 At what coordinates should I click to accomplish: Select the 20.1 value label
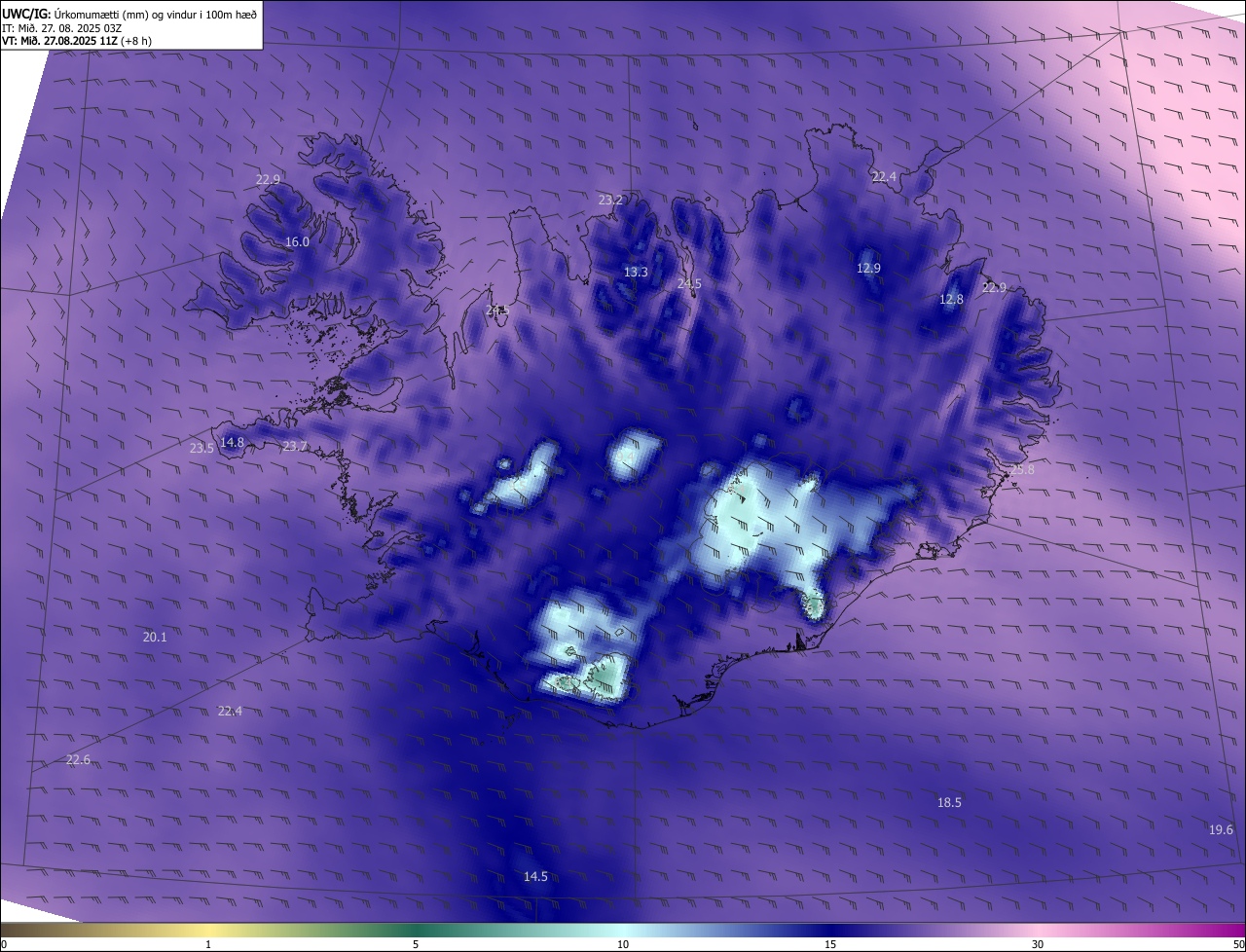coord(155,637)
